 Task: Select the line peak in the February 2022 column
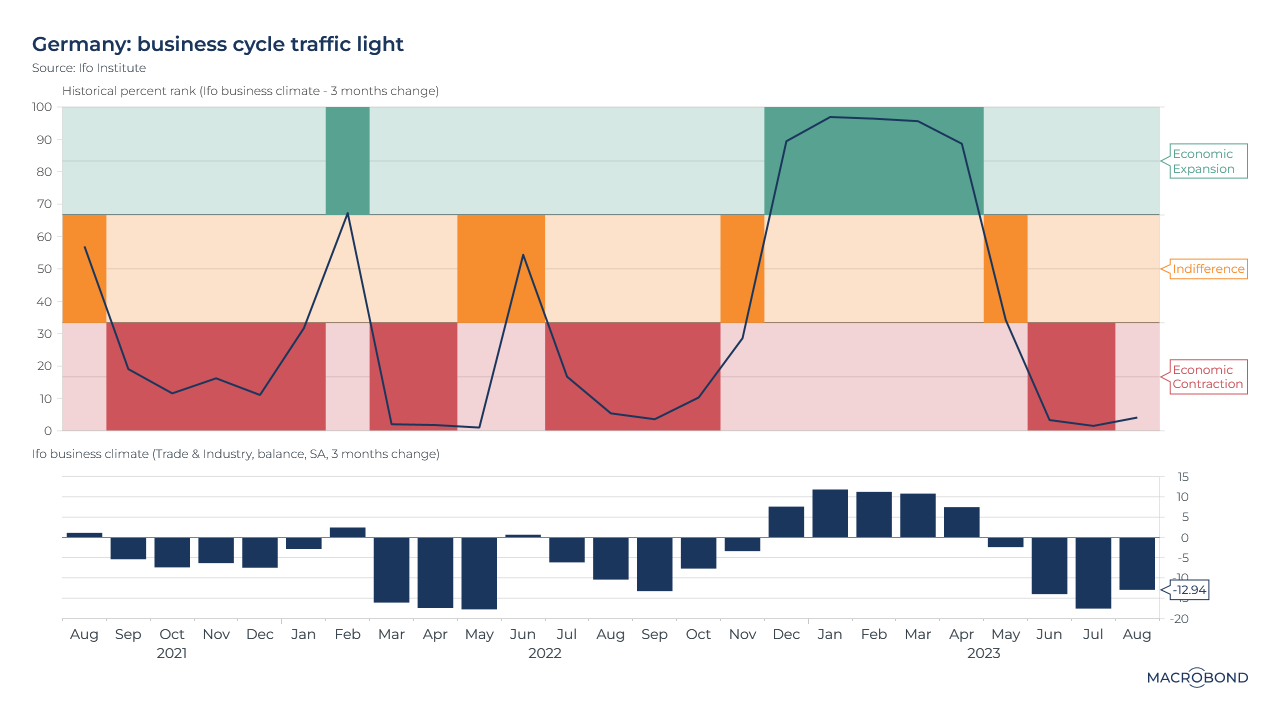(x=347, y=213)
